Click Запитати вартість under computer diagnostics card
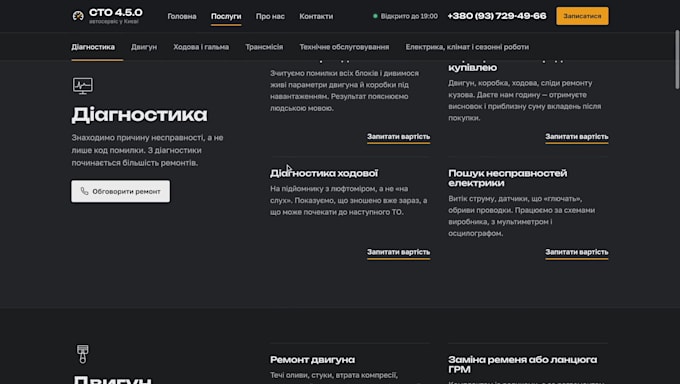This screenshot has width=680, height=384. pyautogui.click(x=399, y=137)
